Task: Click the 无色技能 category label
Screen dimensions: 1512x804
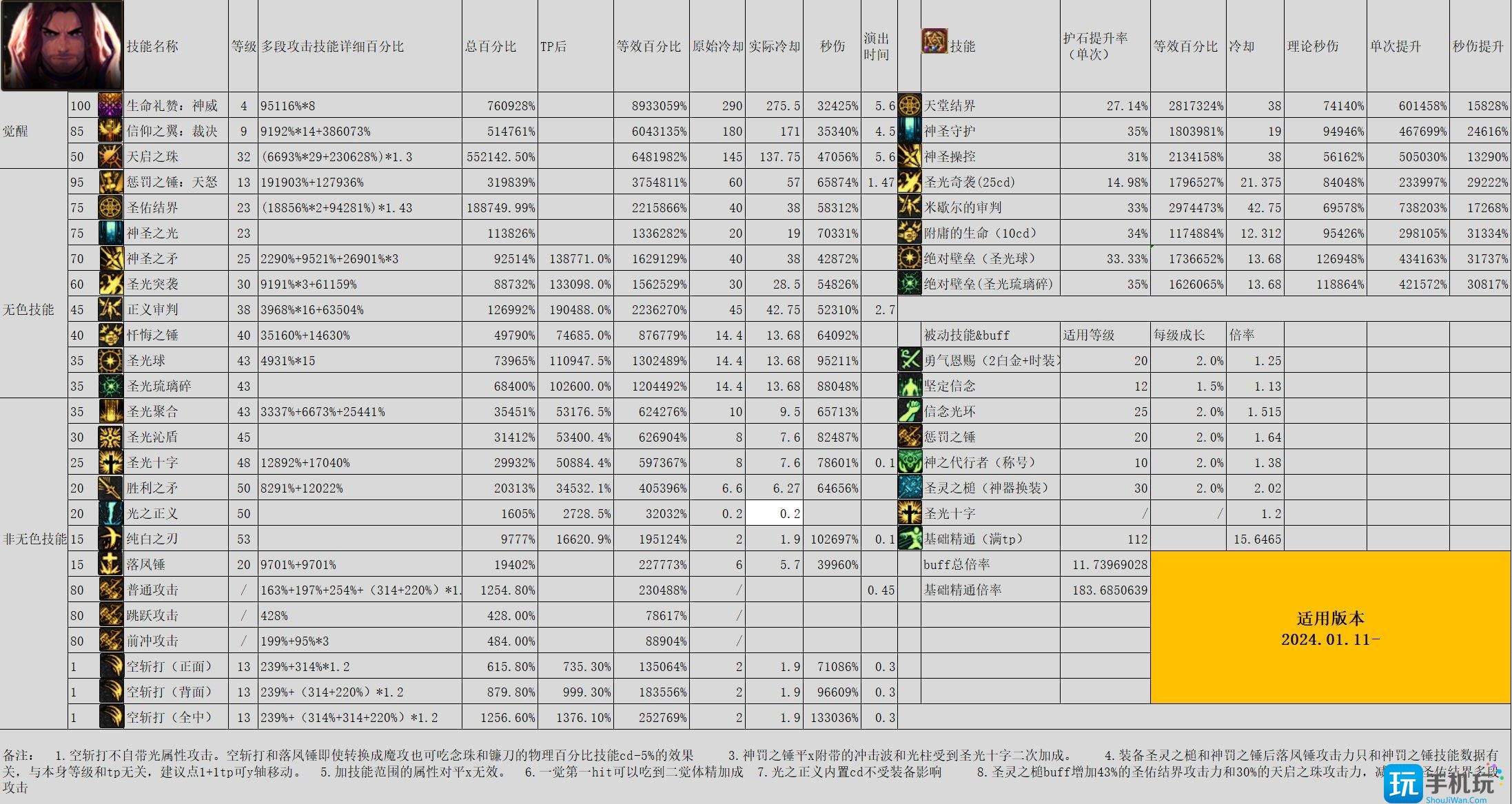Action: [28, 309]
